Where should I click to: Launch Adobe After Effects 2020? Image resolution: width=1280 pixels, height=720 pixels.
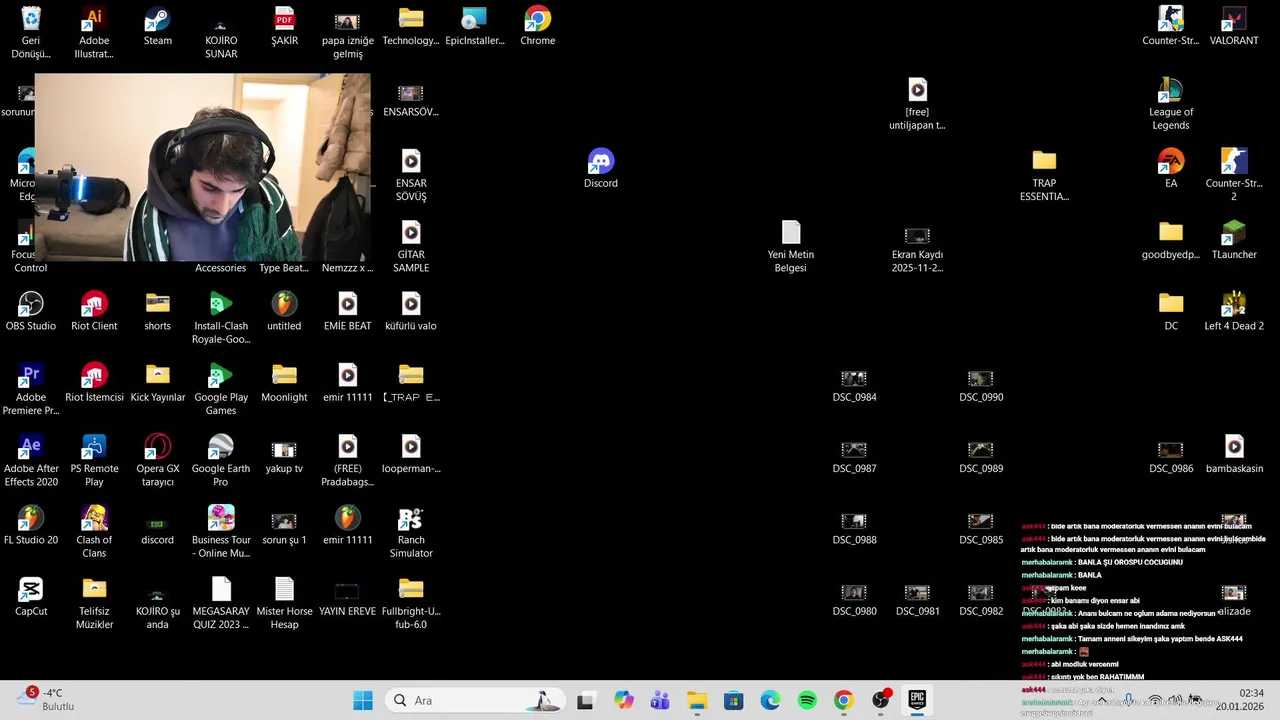(x=31, y=461)
